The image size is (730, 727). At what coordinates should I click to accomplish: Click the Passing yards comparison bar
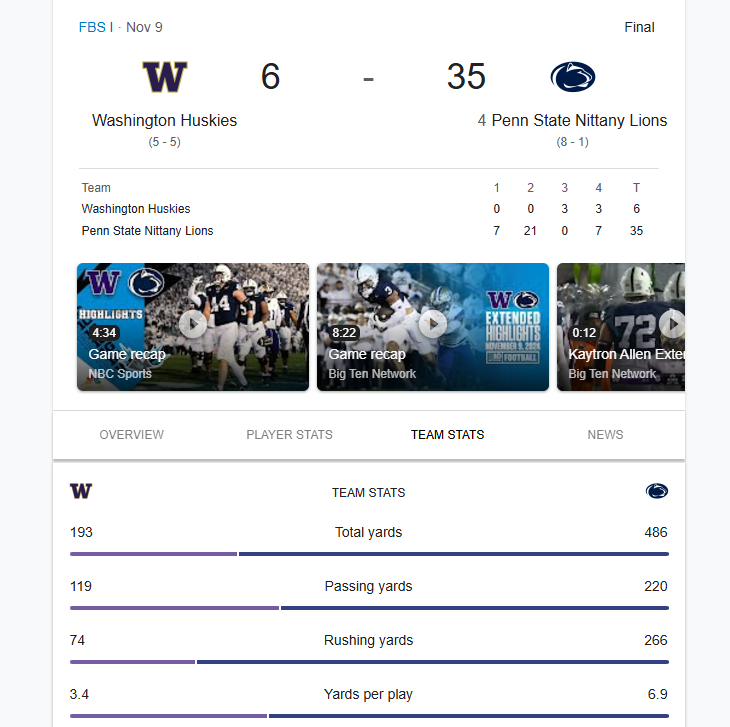click(369, 607)
